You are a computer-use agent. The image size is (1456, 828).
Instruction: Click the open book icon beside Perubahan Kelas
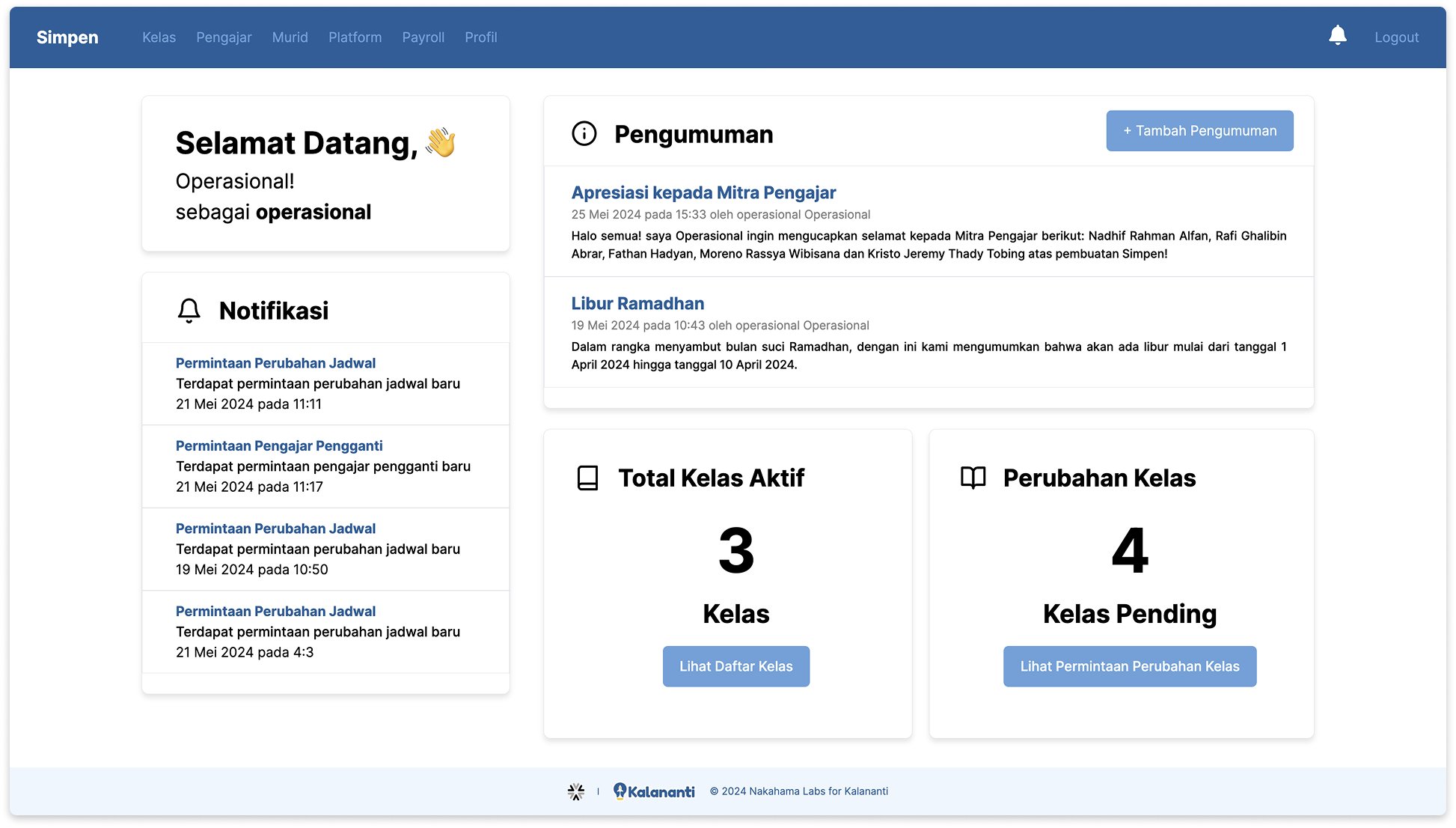pyautogui.click(x=973, y=478)
